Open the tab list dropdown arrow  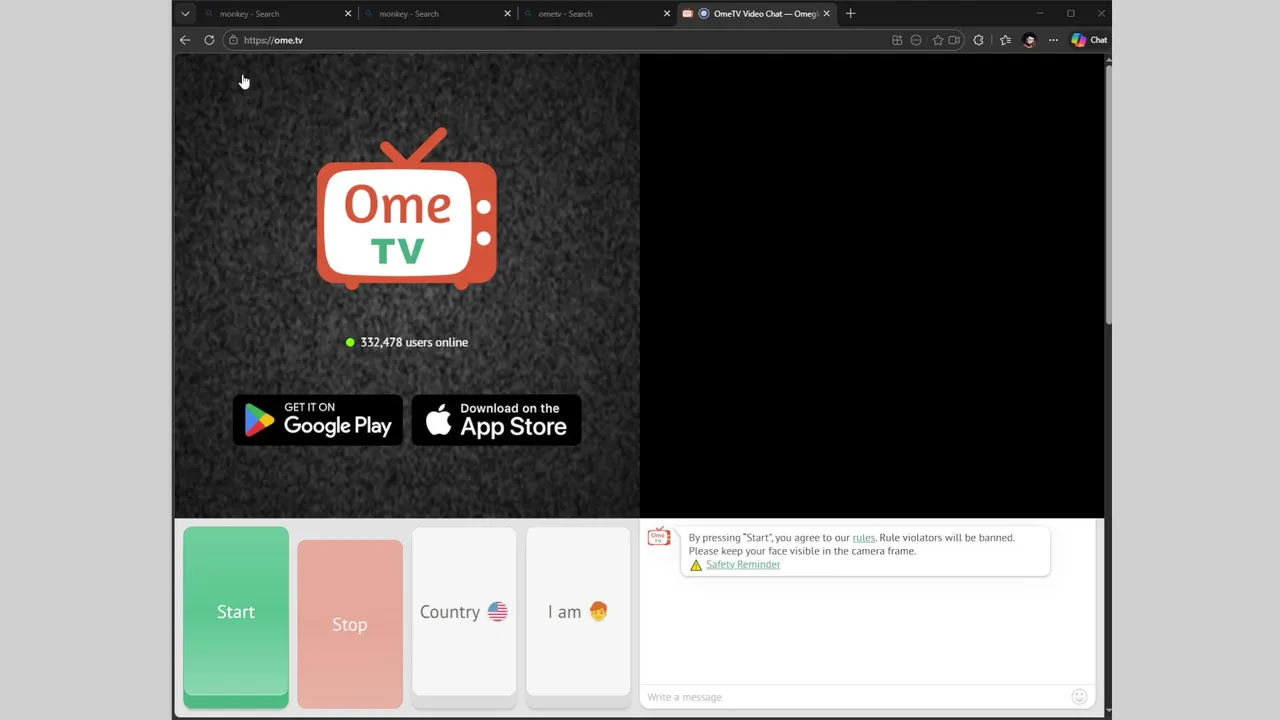pyautogui.click(x=185, y=14)
